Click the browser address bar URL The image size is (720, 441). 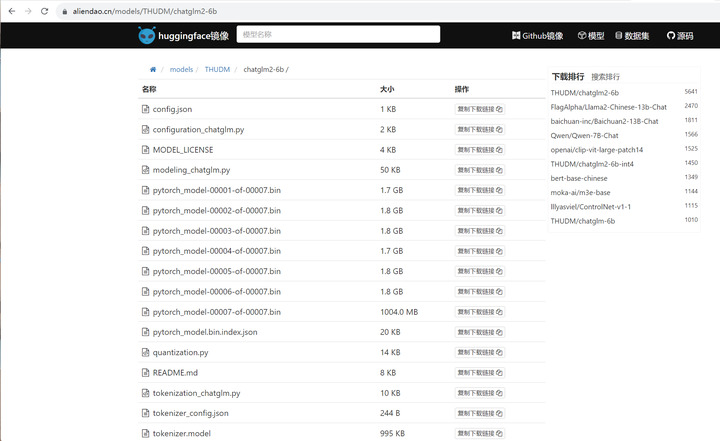click(x=145, y=11)
